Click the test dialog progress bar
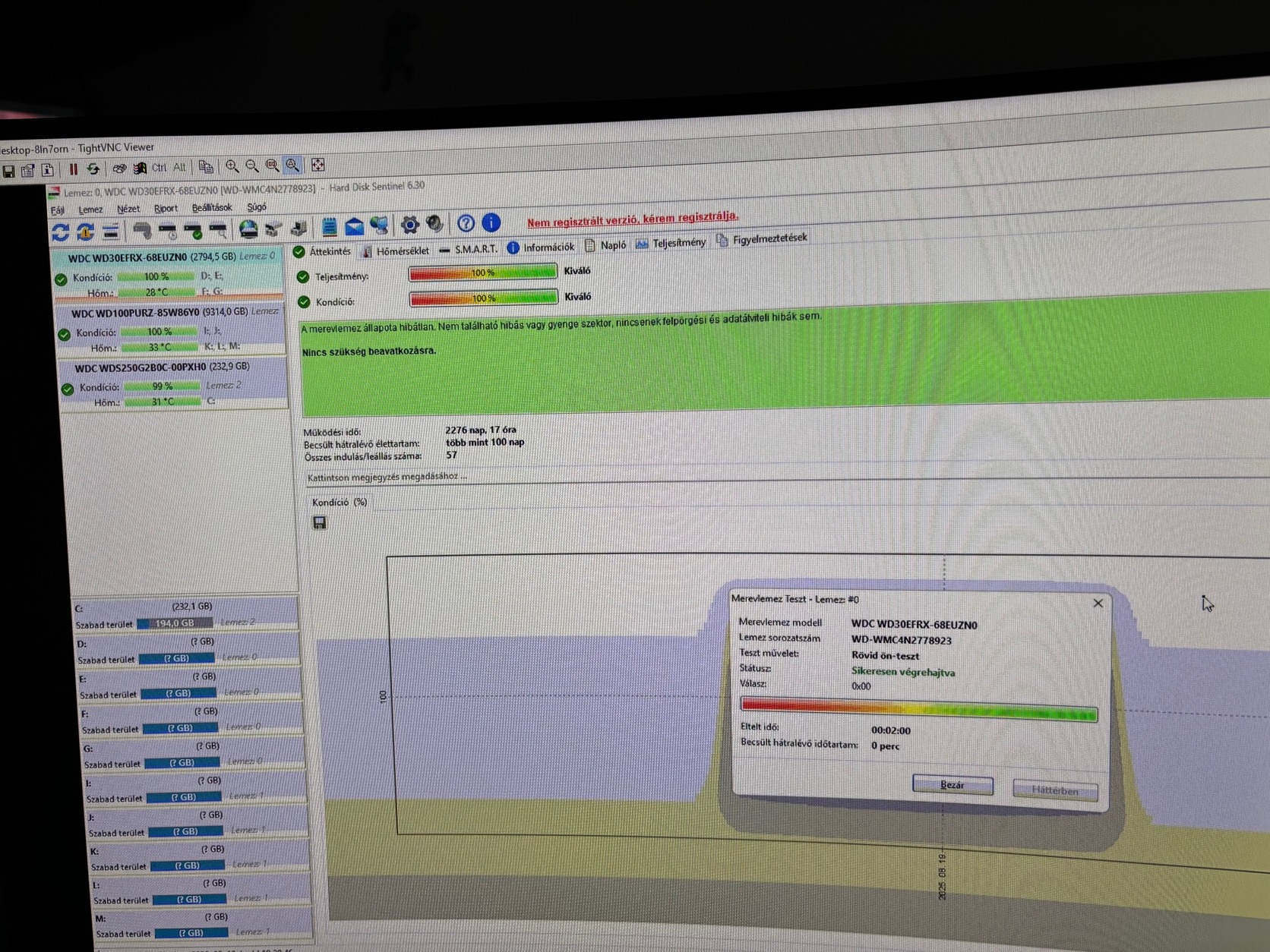The image size is (1270, 952). [x=918, y=708]
